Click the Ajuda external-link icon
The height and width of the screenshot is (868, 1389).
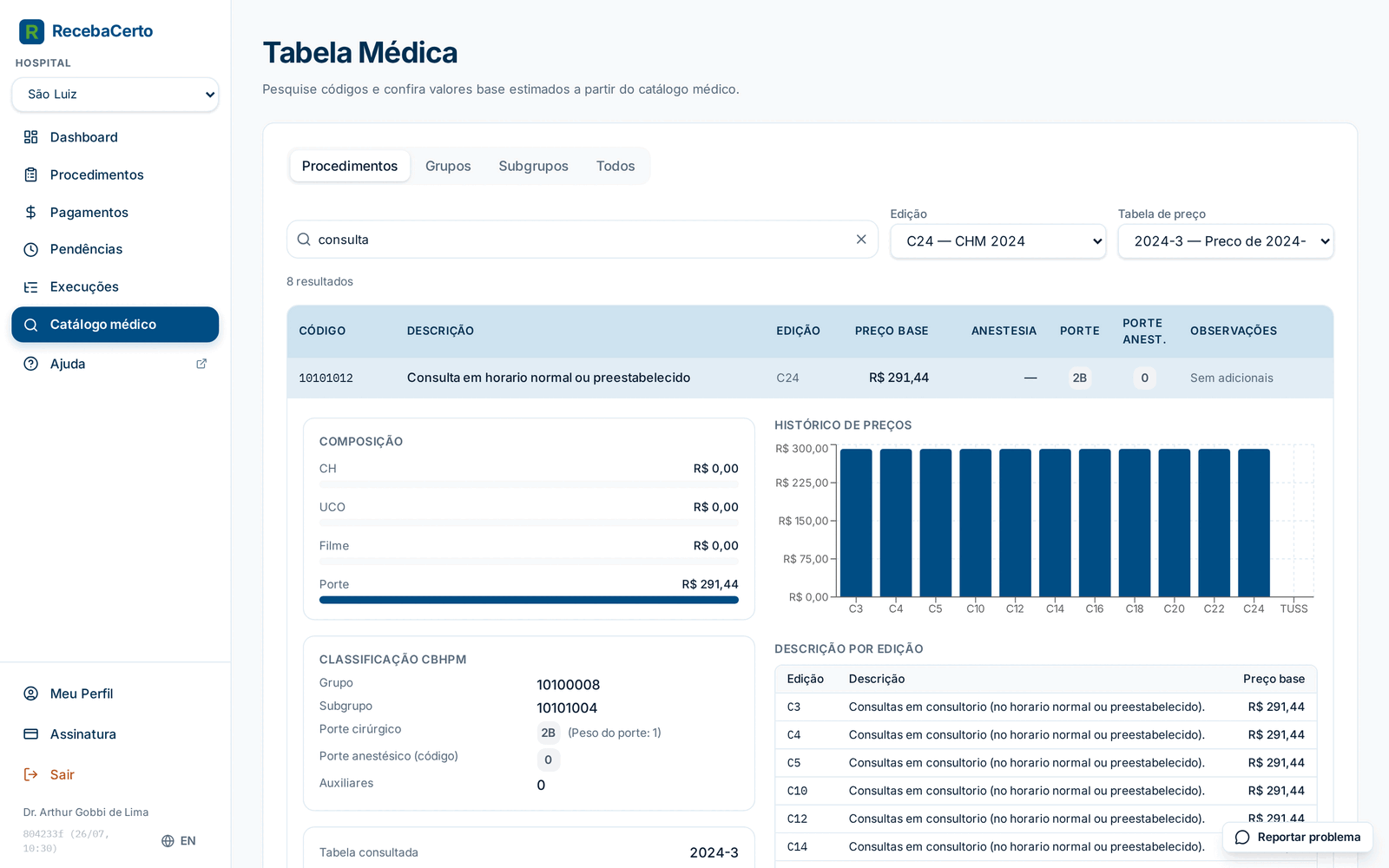tap(201, 364)
